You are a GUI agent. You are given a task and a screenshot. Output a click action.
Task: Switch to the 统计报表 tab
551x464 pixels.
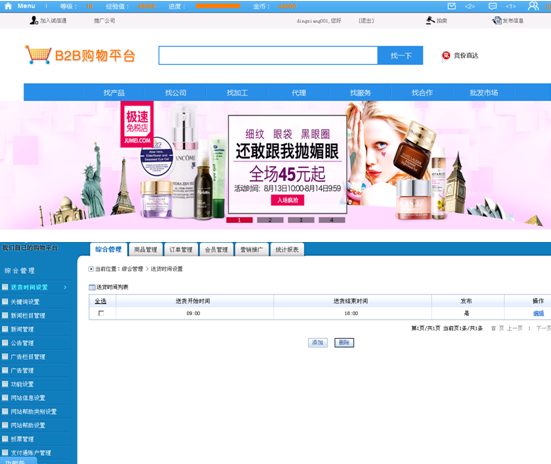(287, 250)
